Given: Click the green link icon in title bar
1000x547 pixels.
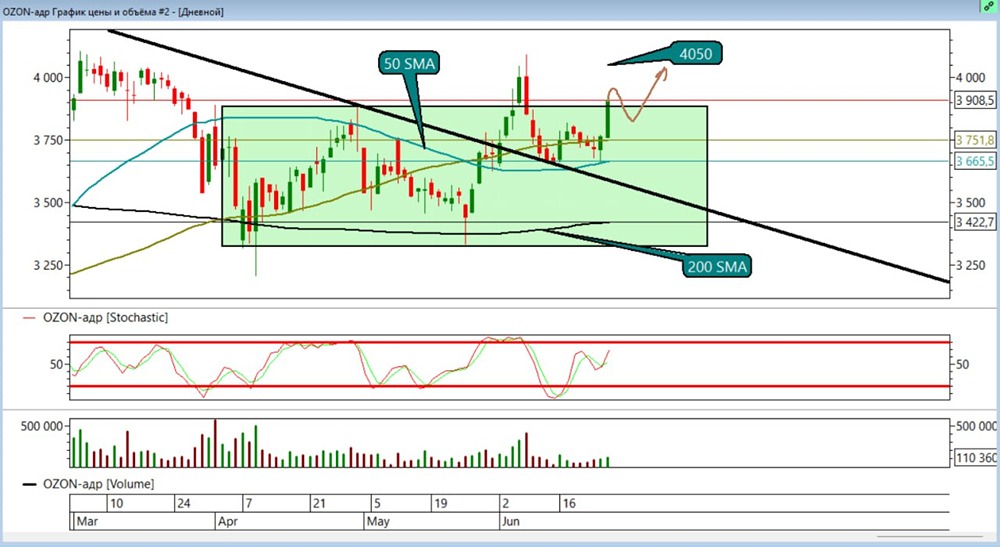Looking at the screenshot, I should [x=989, y=6].
